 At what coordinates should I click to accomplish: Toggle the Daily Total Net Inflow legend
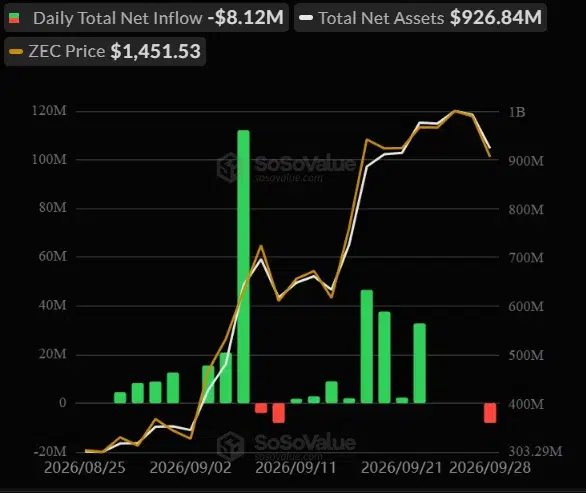point(146,18)
